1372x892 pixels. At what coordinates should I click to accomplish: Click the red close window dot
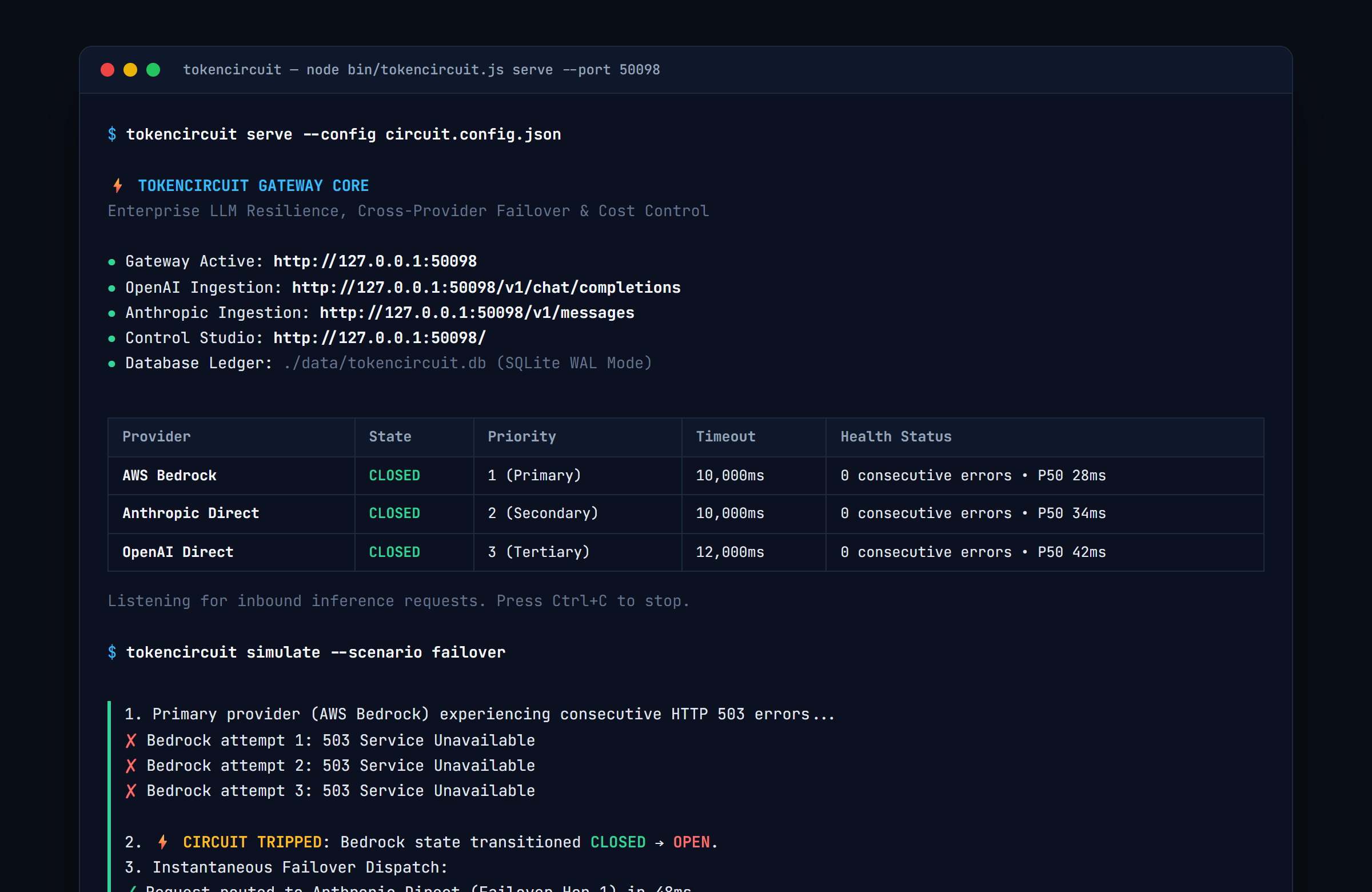pos(107,70)
